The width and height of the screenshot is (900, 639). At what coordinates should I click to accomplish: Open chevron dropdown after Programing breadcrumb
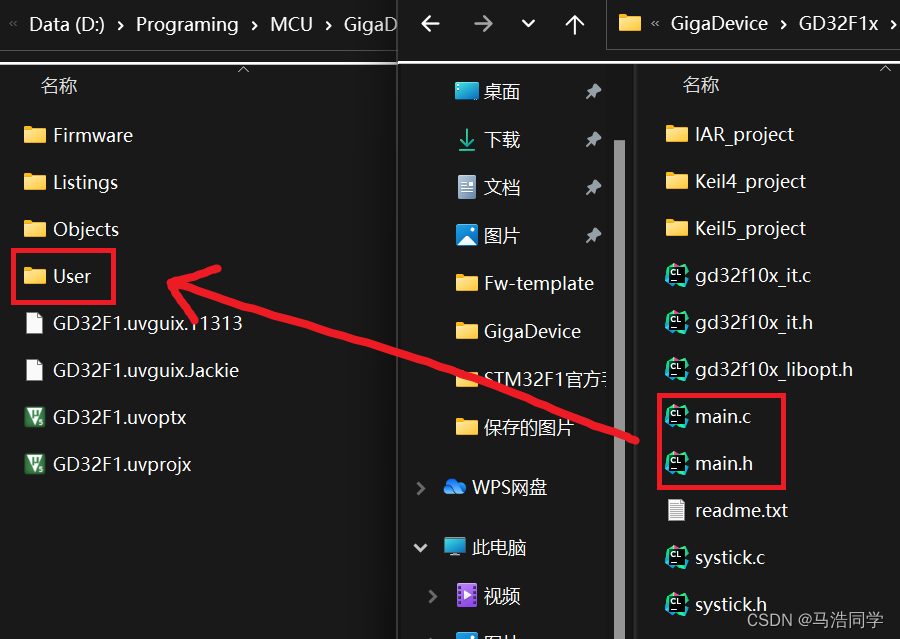tap(254, 25)
